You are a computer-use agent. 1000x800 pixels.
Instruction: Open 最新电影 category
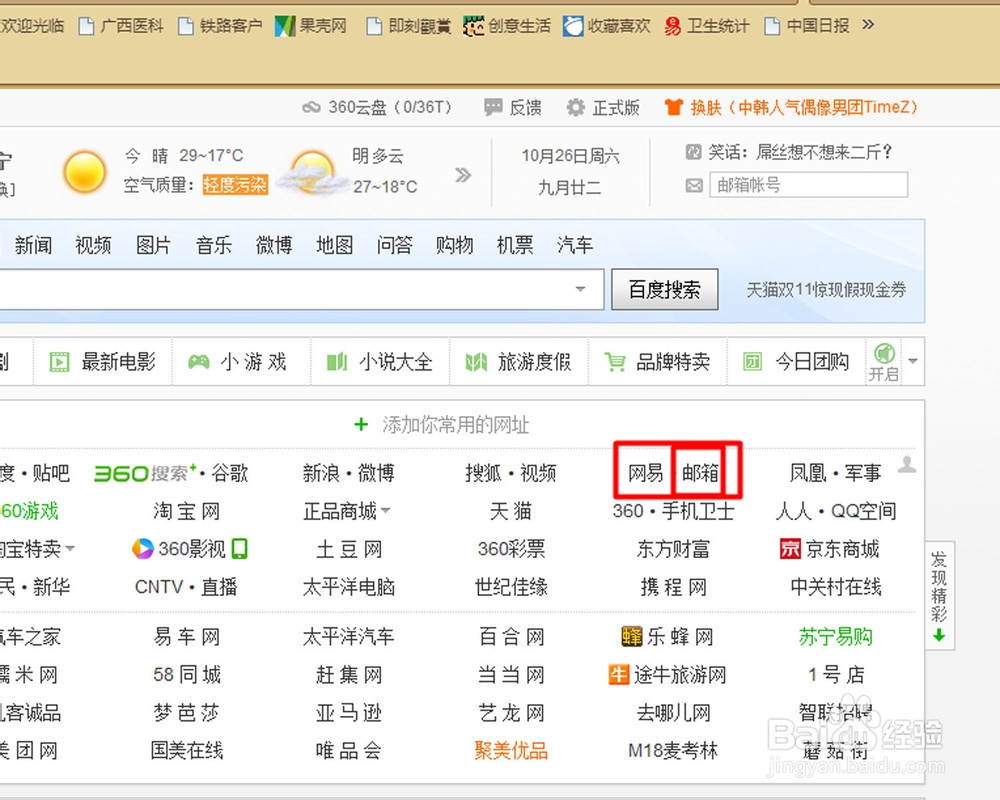[103, 362]
